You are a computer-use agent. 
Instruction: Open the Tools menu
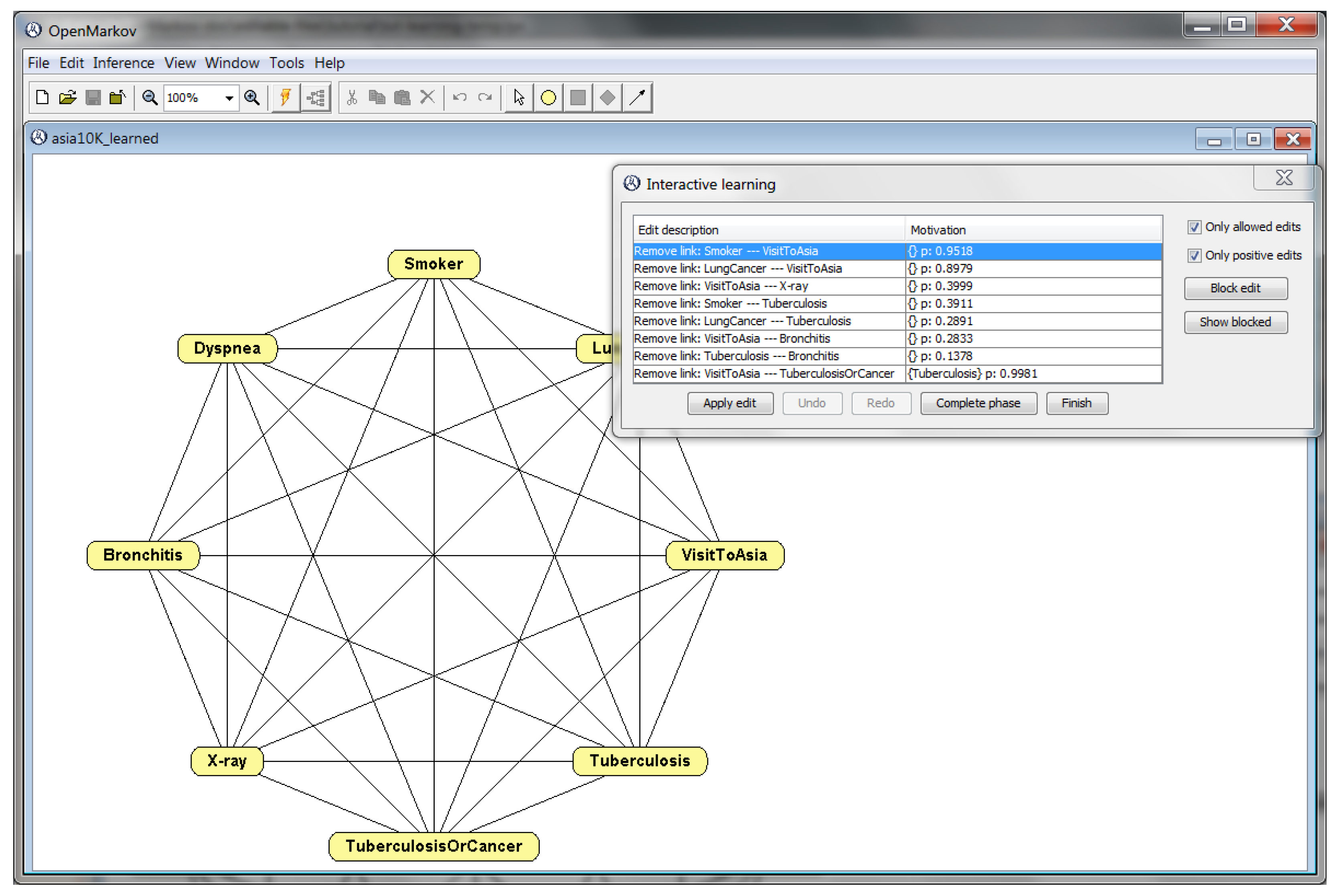click(x=286, y=63)
